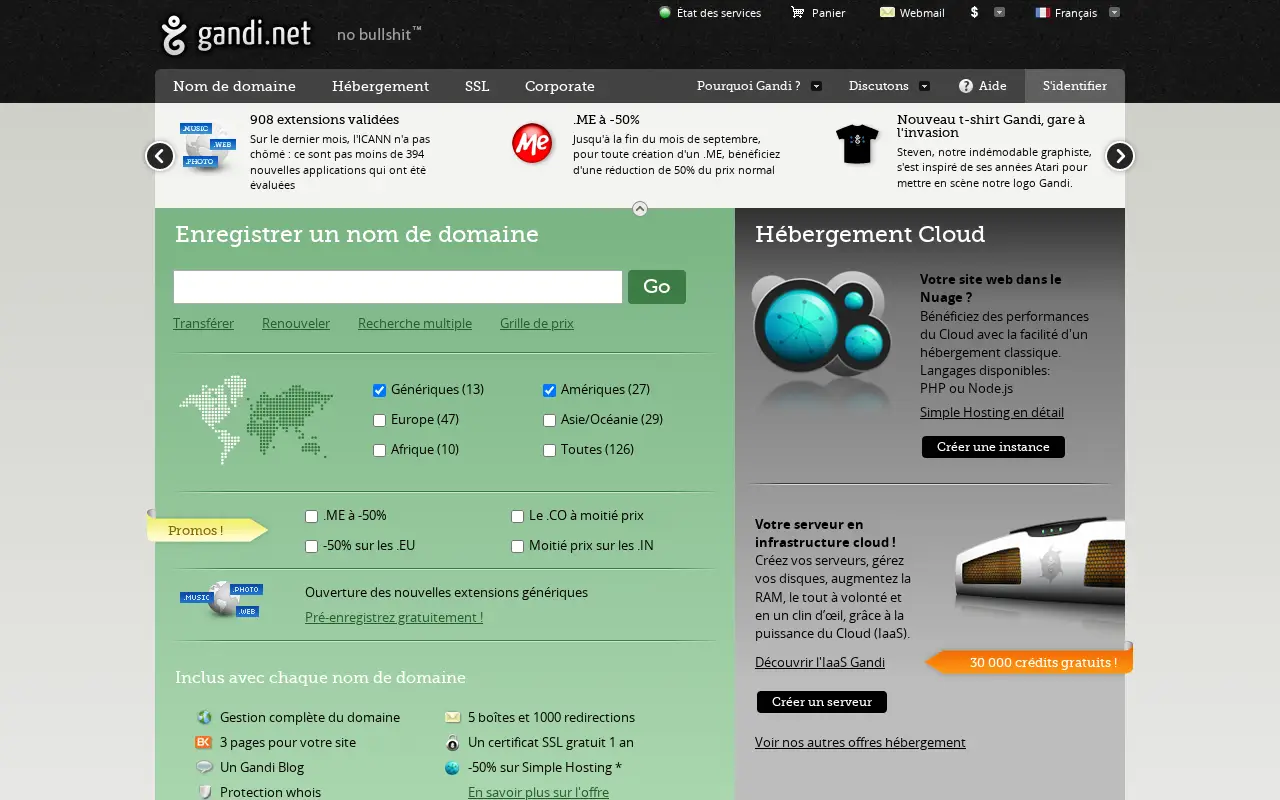Enable the .ME à -50% promo checkbox

(x=311, y=516)
